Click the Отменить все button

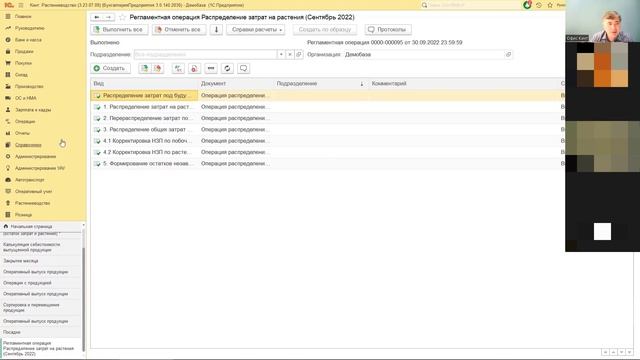[x=179, y=29]
